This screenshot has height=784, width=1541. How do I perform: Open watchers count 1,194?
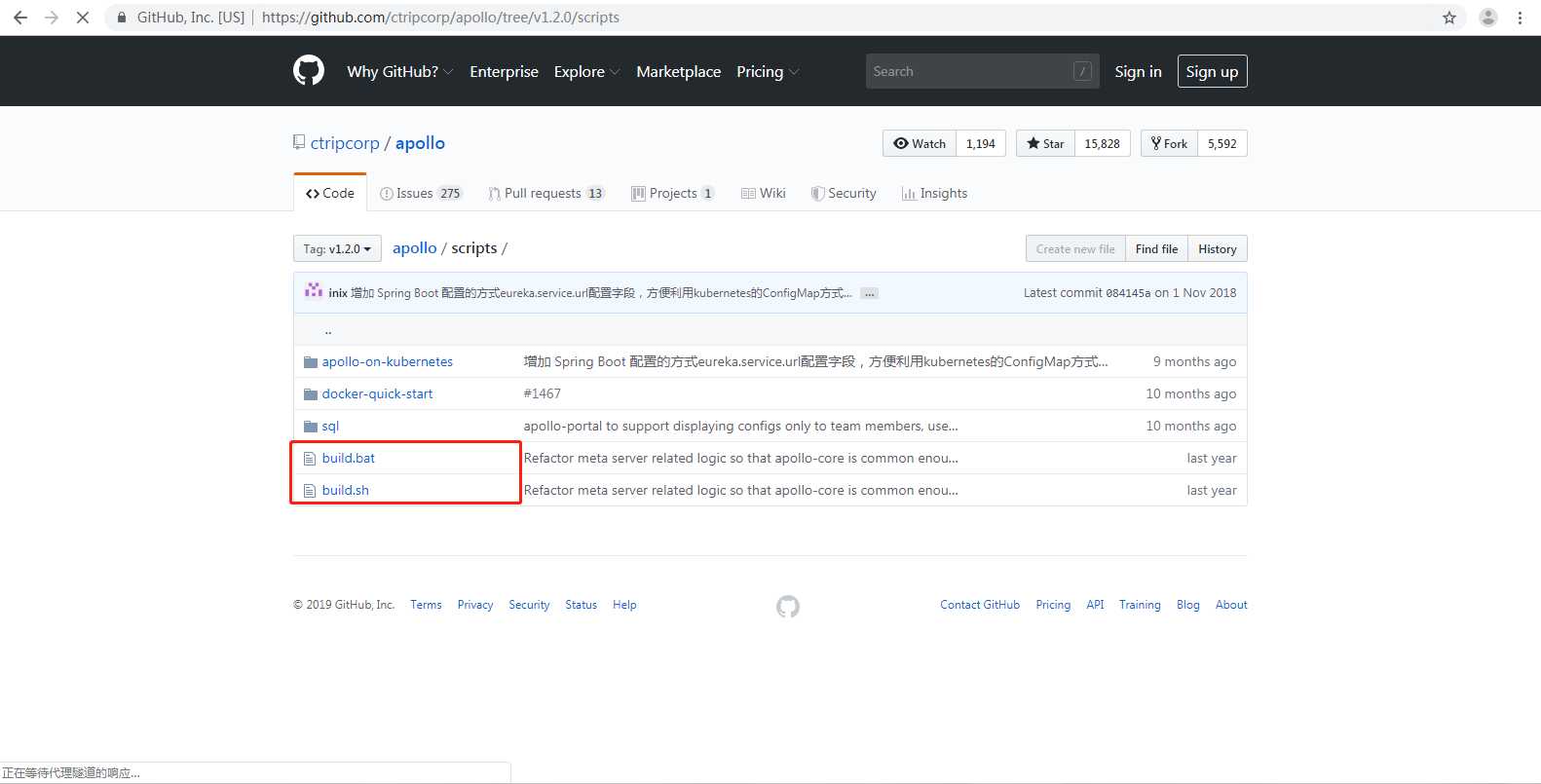(x=981, y=143)
